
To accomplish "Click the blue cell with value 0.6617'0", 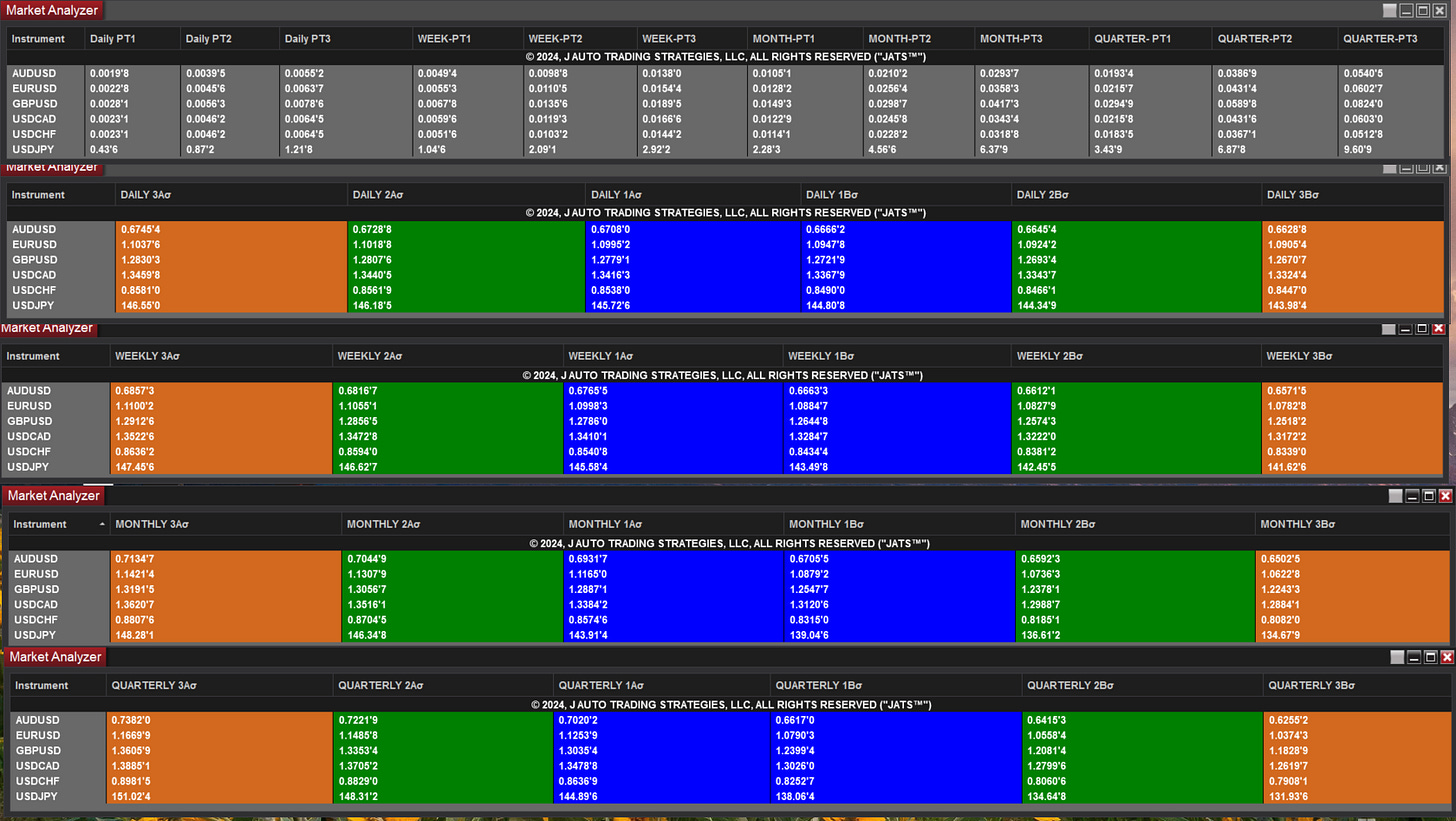I will (x=896, y=720).
